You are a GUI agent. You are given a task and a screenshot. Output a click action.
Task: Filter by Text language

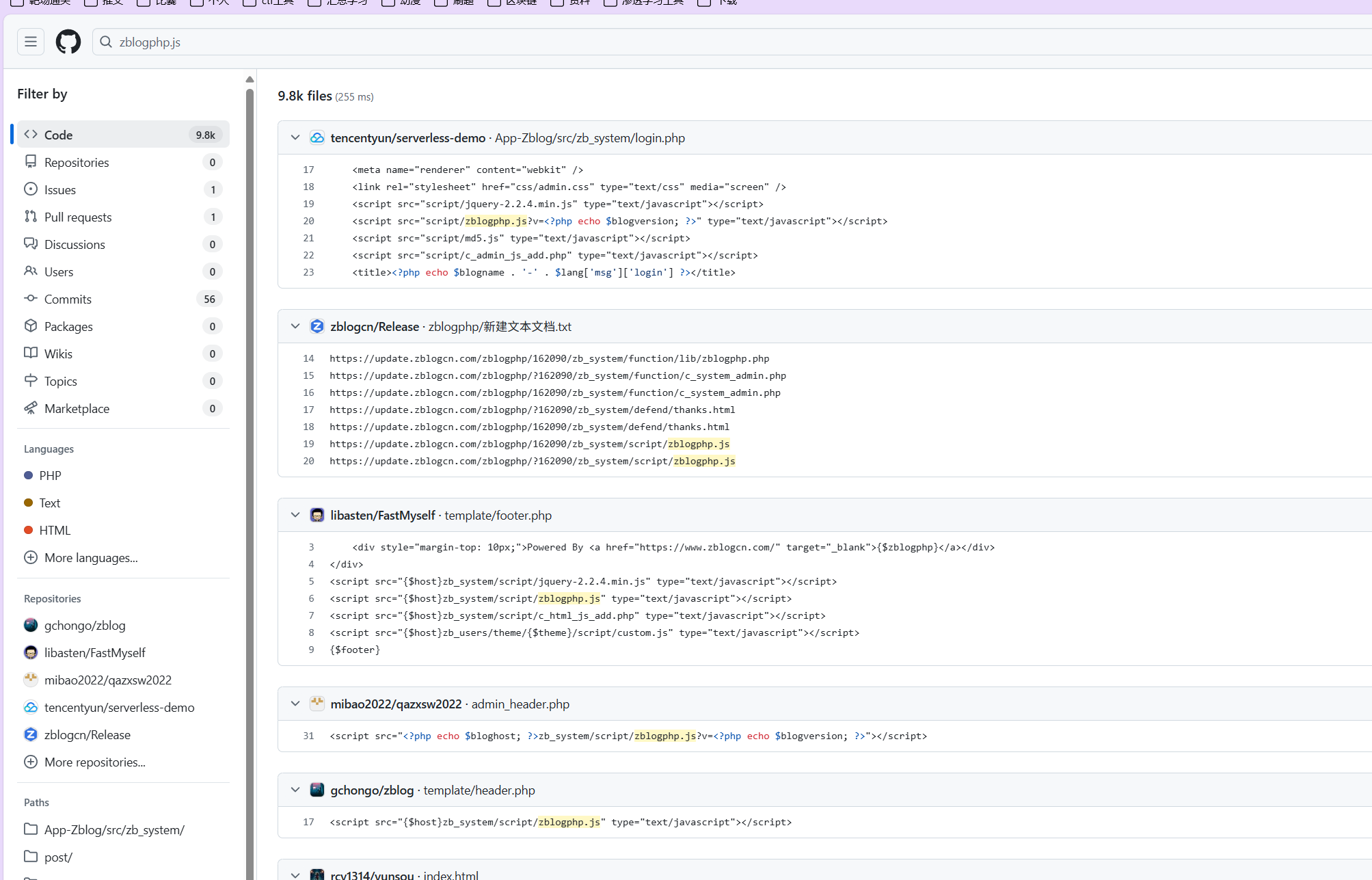click(x=49, y=503)
